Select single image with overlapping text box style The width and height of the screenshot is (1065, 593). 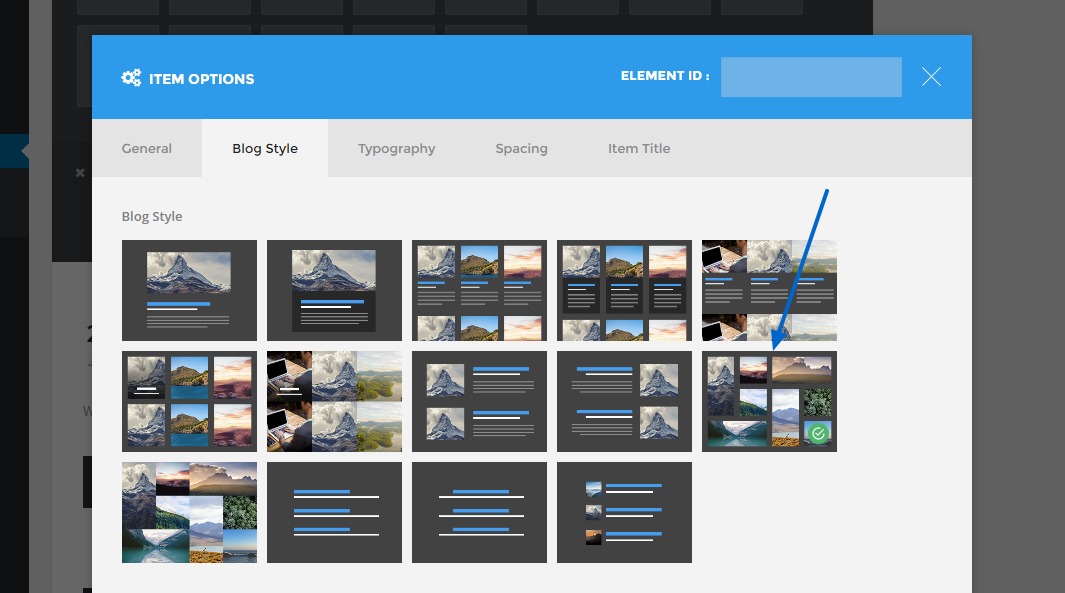[334, 290]
